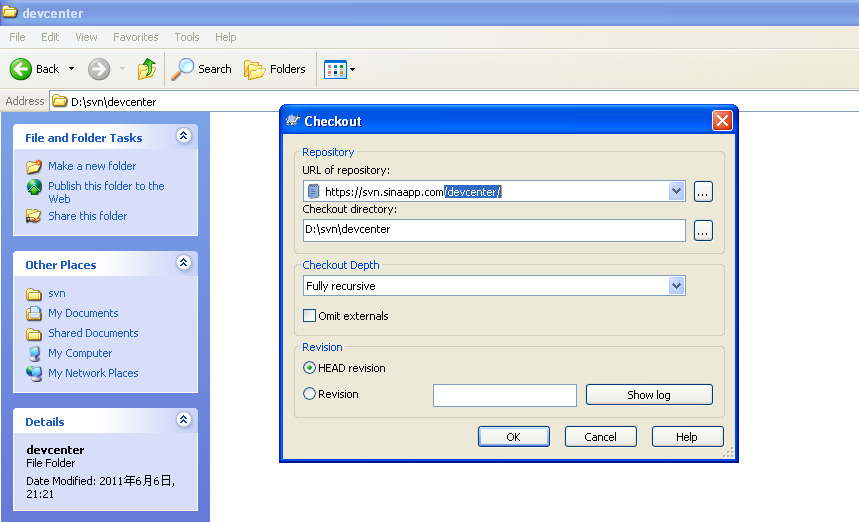Image resolution: width=859 pixels, height=522 pixels.
Task: Enable Omit externals checkbox
Action: click(x=310, y=316)
